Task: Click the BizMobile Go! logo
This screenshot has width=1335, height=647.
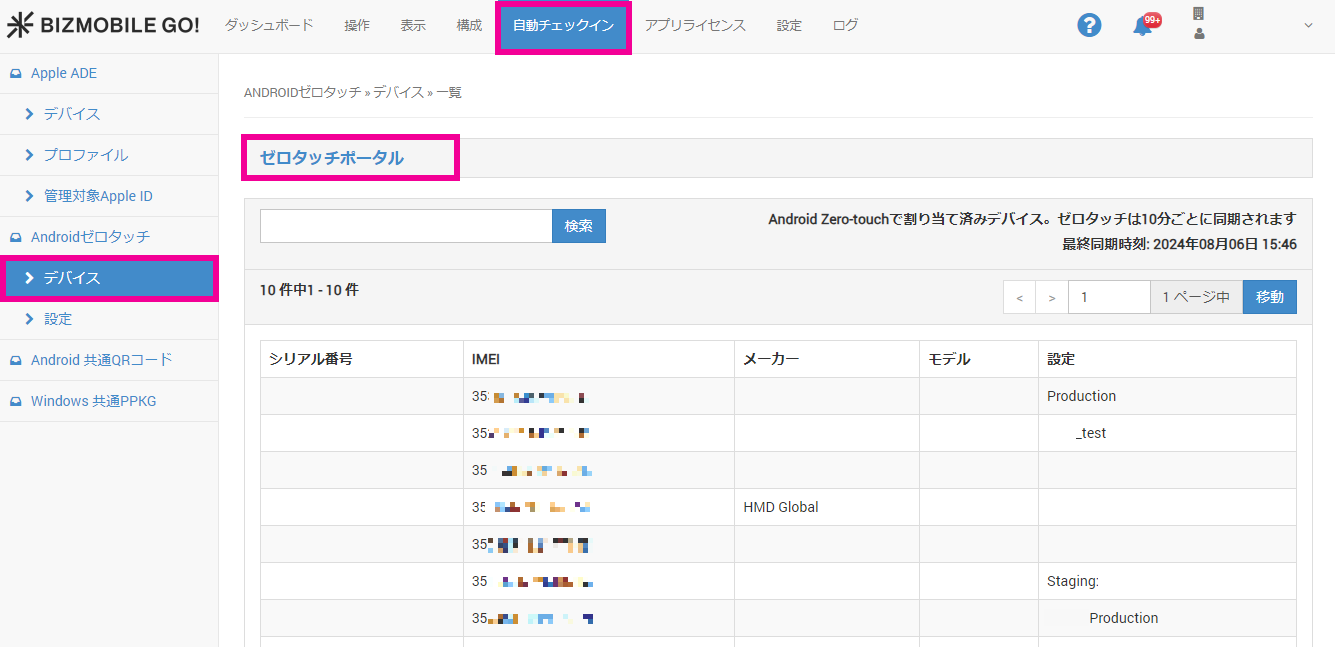Action: click(103, 26)
